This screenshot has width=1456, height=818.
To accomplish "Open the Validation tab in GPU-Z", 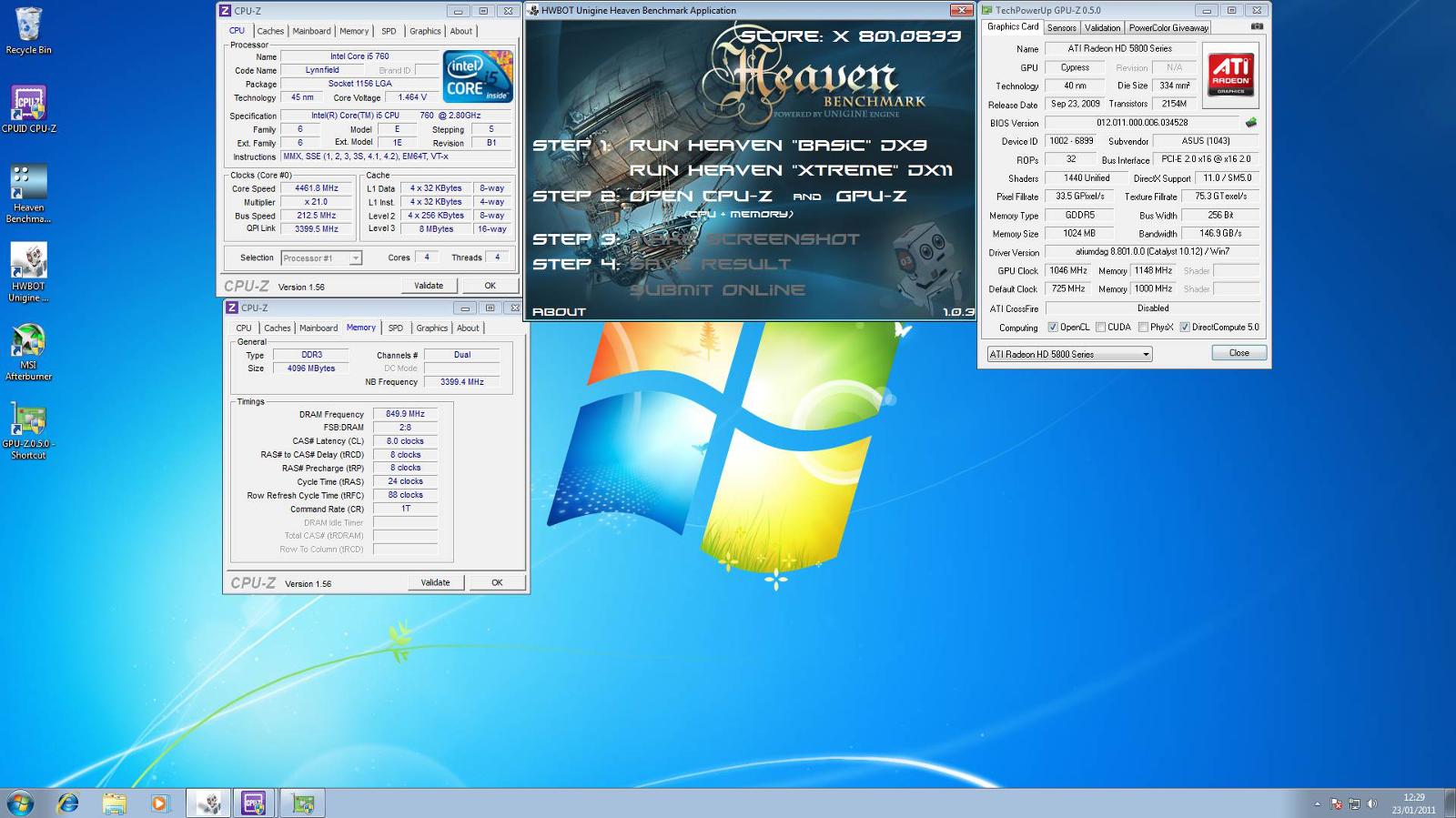I will coord(1102,28).
